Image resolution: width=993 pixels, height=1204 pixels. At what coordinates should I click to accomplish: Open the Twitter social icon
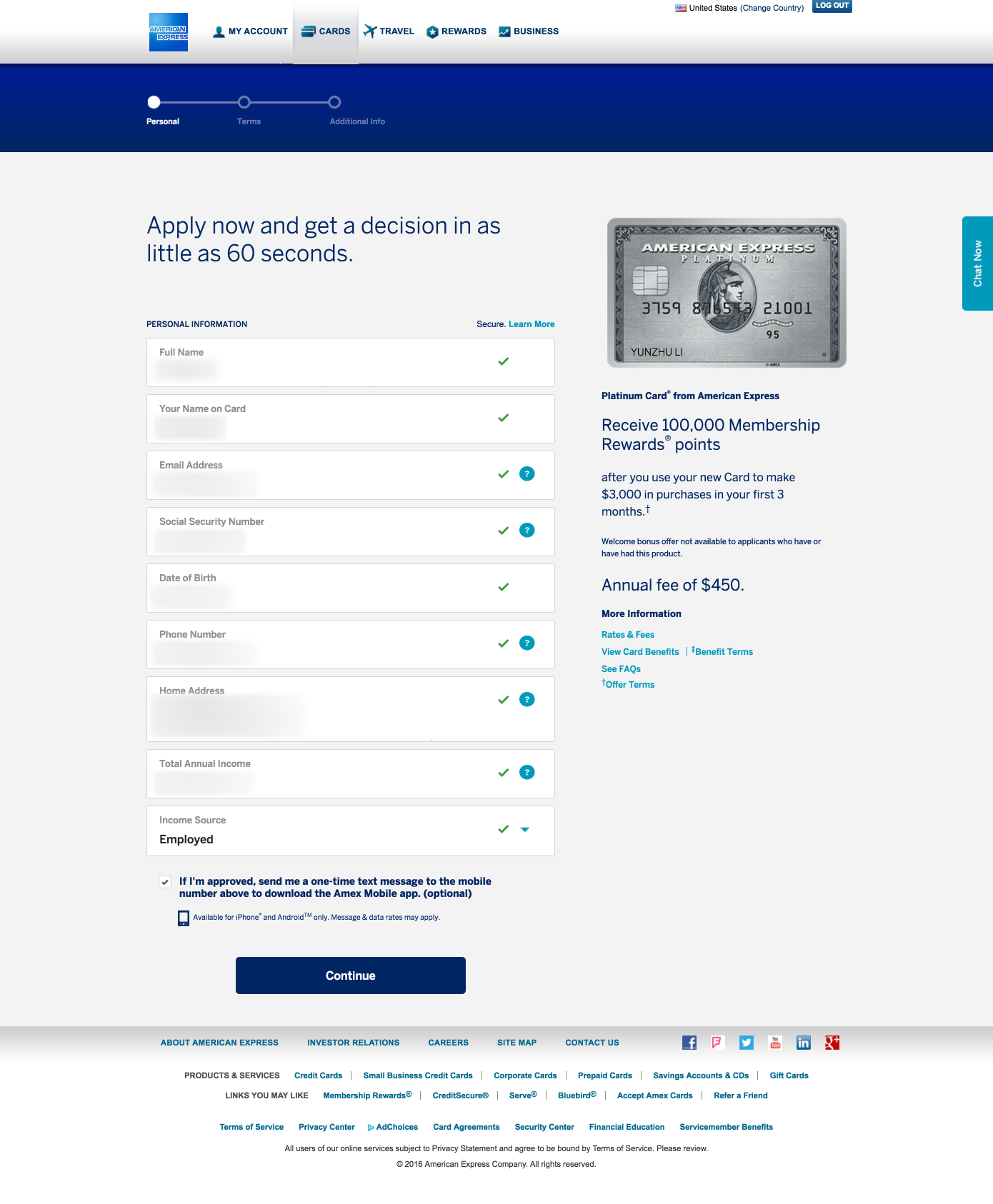point(747,1043)
